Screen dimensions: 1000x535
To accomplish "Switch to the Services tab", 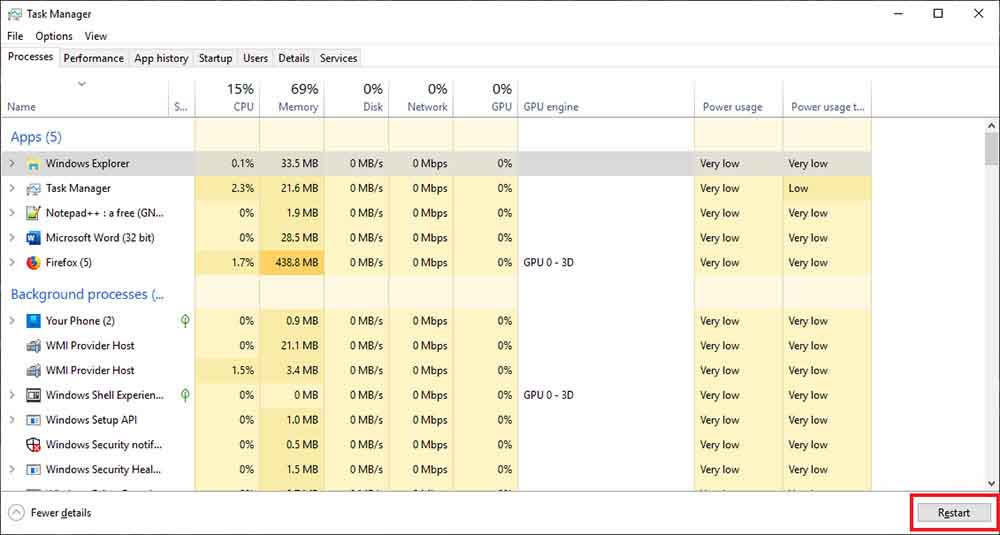I will (339, 58).
